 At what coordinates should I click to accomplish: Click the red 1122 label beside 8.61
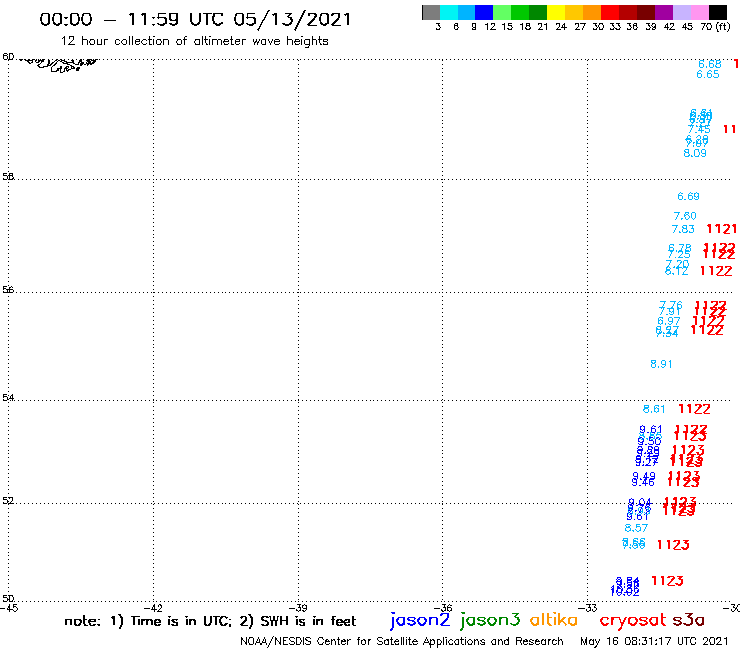tap(694, 409)
